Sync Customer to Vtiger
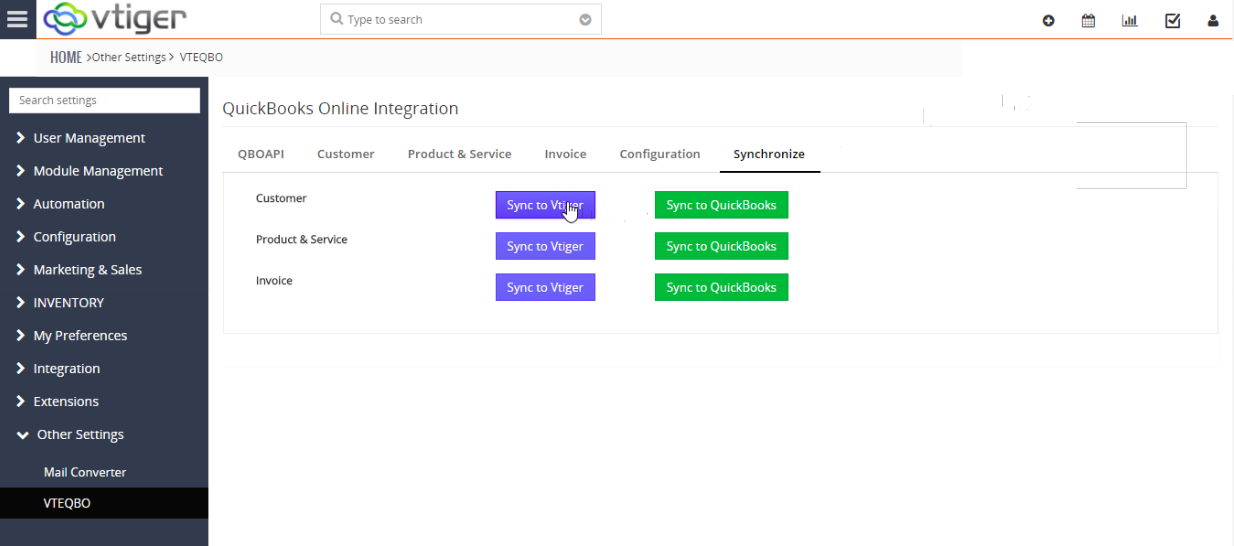Image resolution: width=1234 pixels, height=546 pixels. (x=545, y=205)
